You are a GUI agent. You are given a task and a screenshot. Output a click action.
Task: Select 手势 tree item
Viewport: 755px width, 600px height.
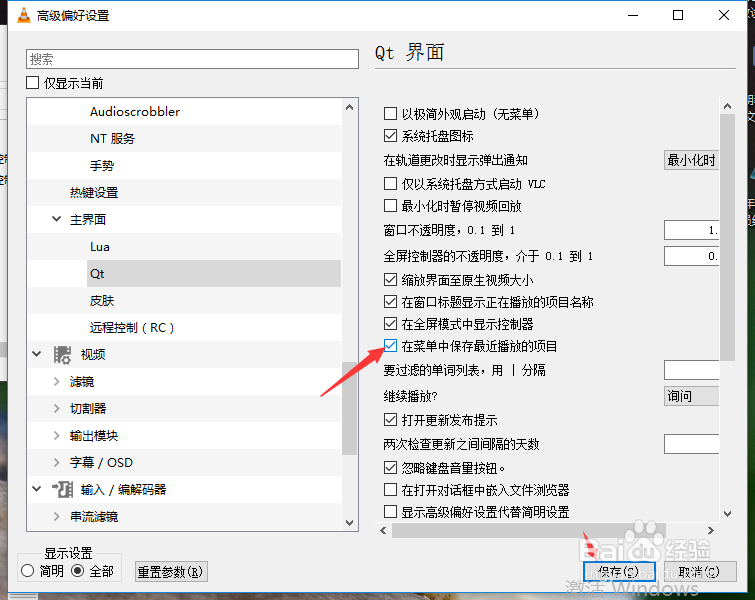click(102, 166)
